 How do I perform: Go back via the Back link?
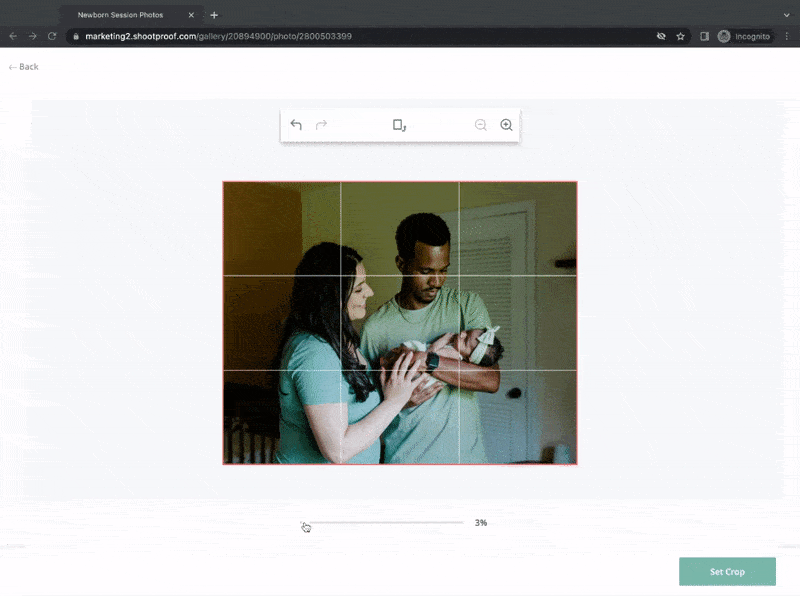pyautogui.click(x=23, y=67)
